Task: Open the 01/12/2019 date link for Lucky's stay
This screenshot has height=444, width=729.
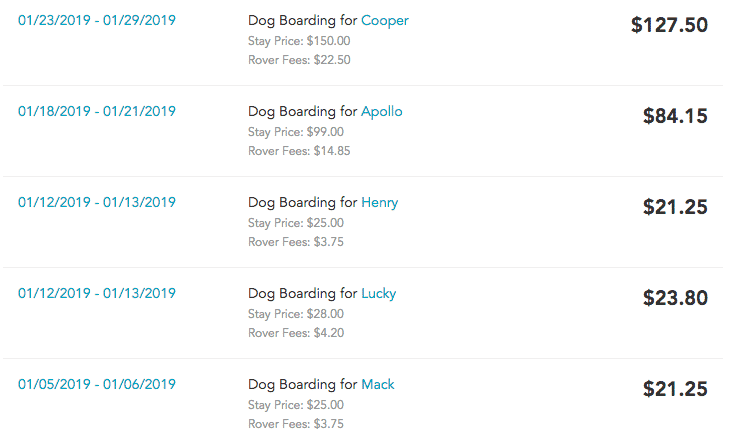Action: pos(97,293)
